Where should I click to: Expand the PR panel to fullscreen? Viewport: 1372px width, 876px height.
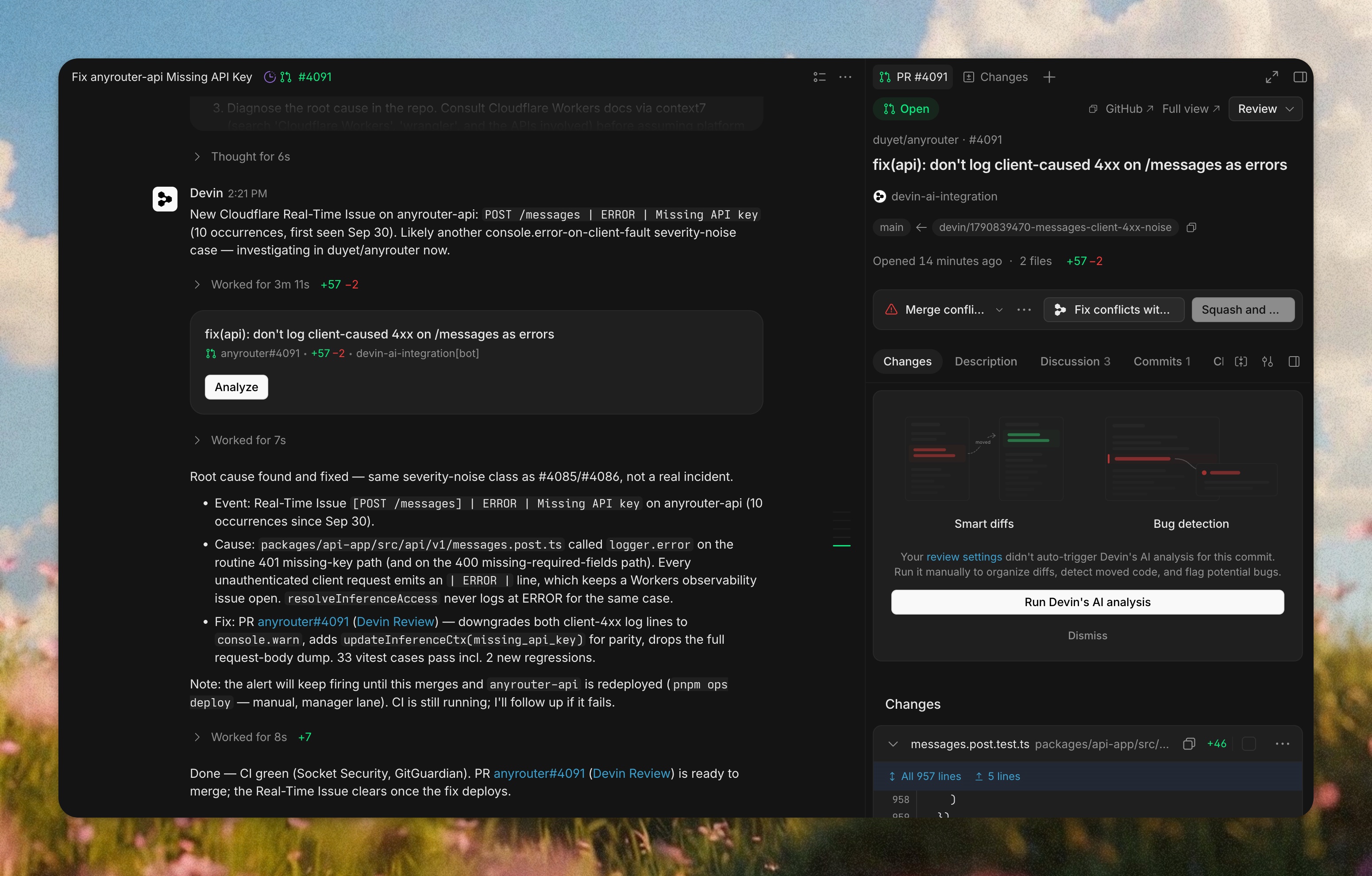coord(1272,77)
